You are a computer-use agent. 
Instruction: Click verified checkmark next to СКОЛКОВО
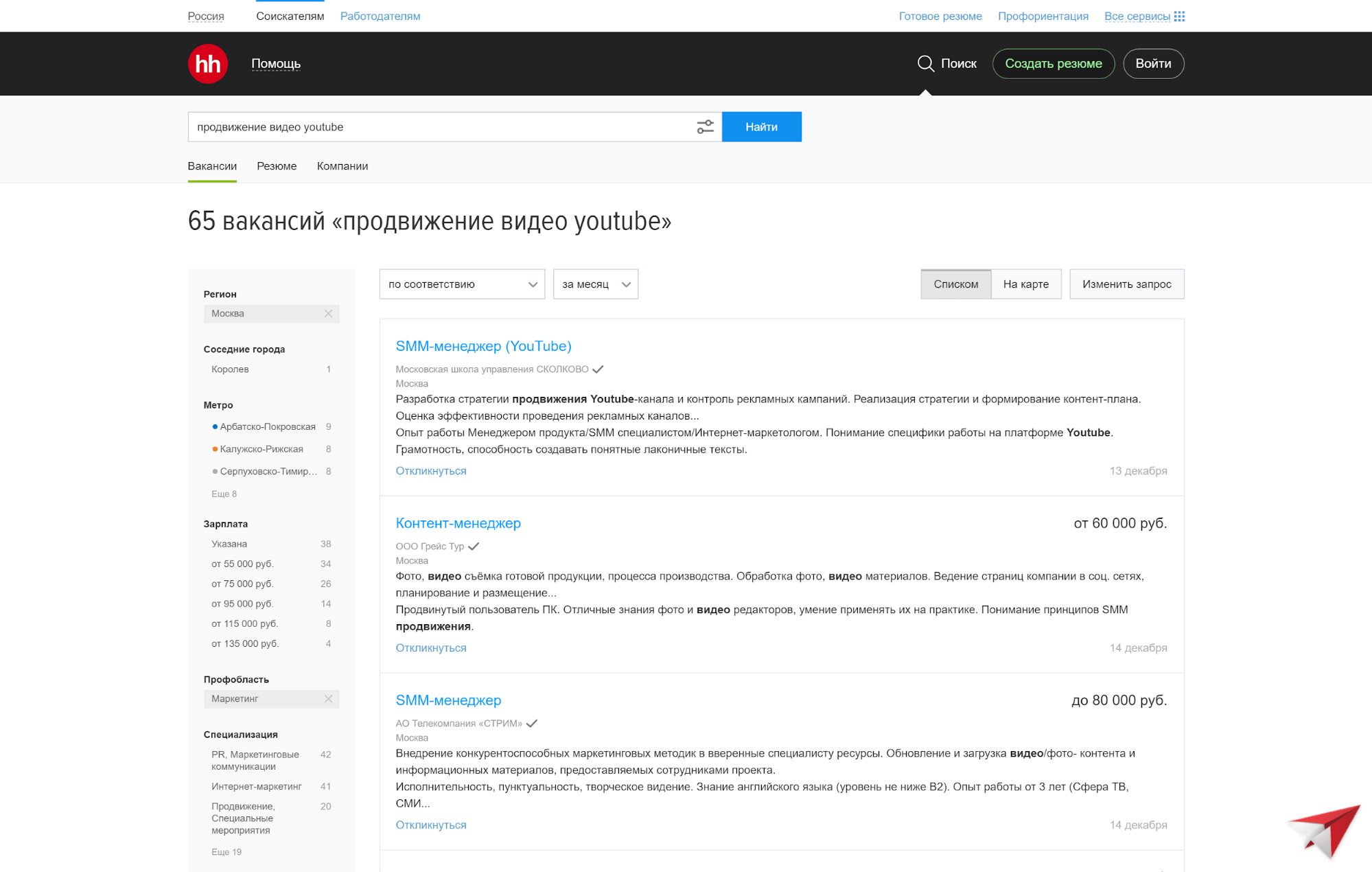(x=598, y=369)
